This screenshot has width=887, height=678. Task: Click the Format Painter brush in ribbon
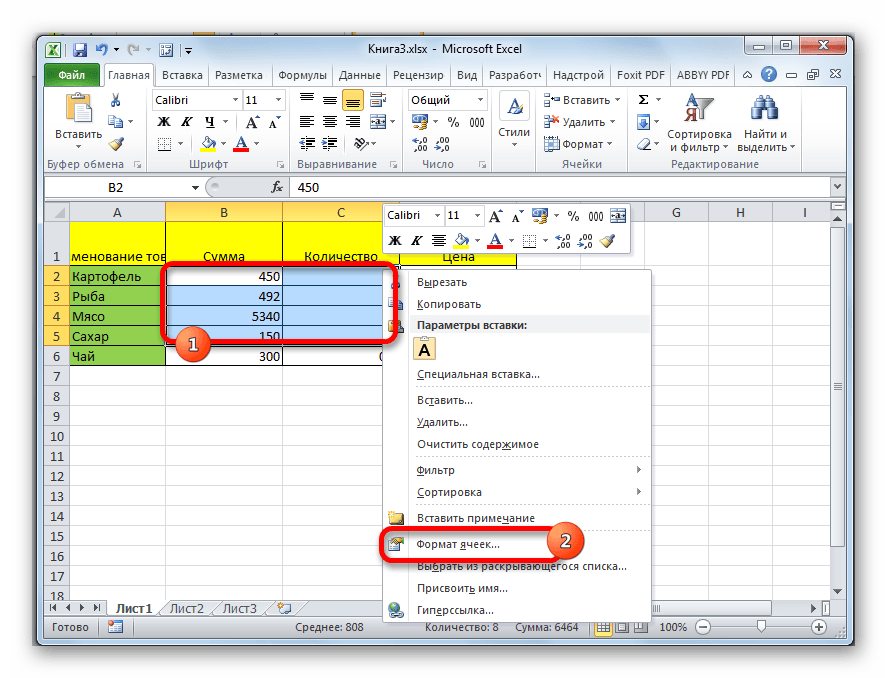(x=116, y=144)
